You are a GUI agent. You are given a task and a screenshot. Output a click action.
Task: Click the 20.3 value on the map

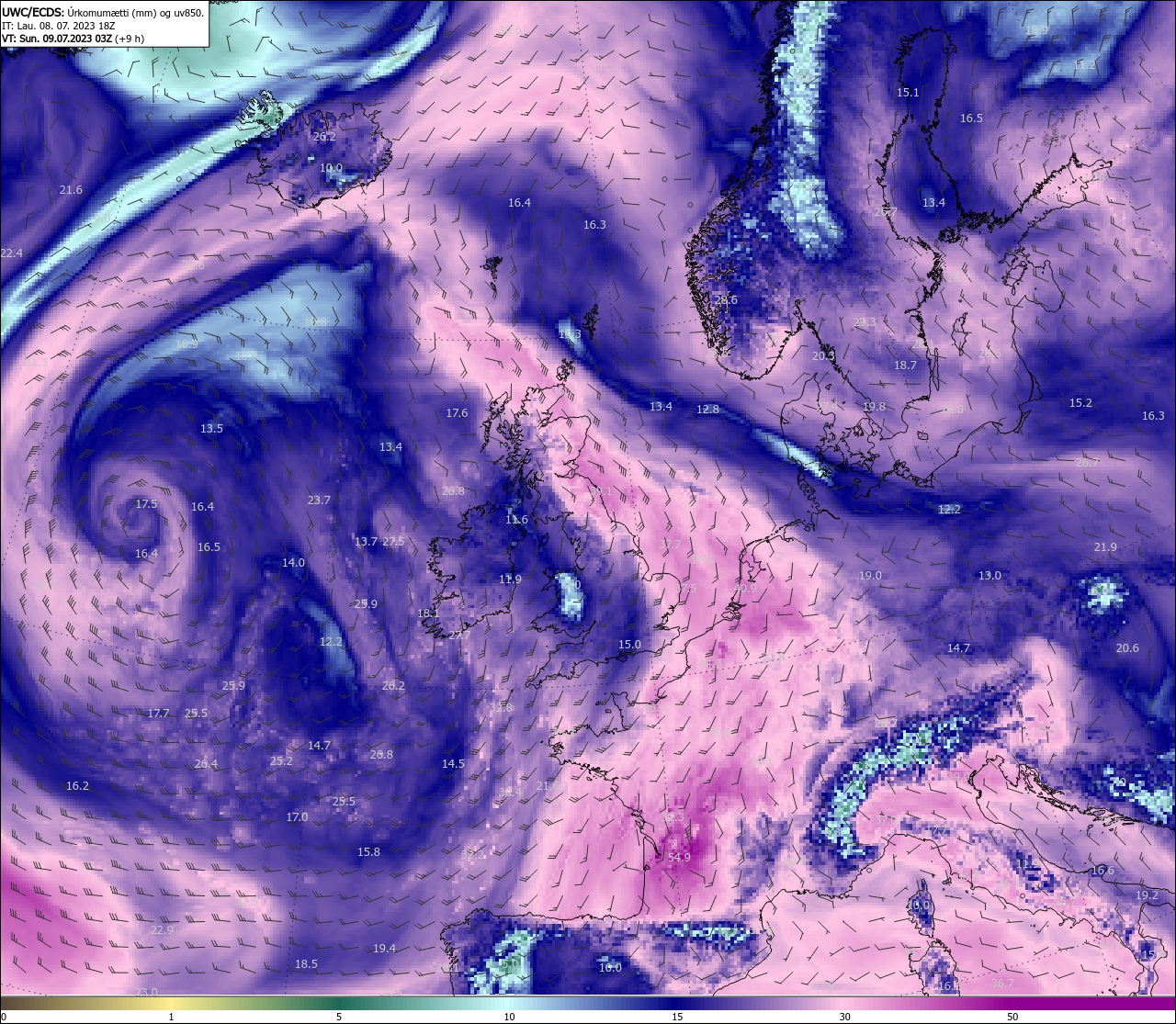click(823, 356)
